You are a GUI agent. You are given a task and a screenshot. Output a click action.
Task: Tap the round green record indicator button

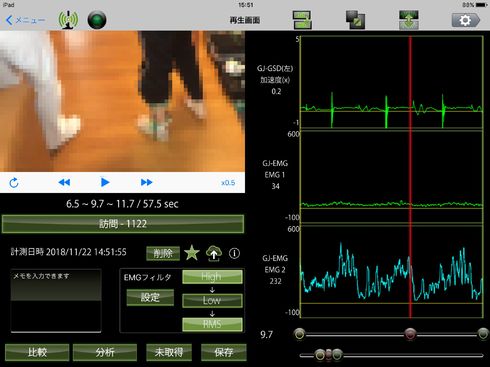(97, 20)
